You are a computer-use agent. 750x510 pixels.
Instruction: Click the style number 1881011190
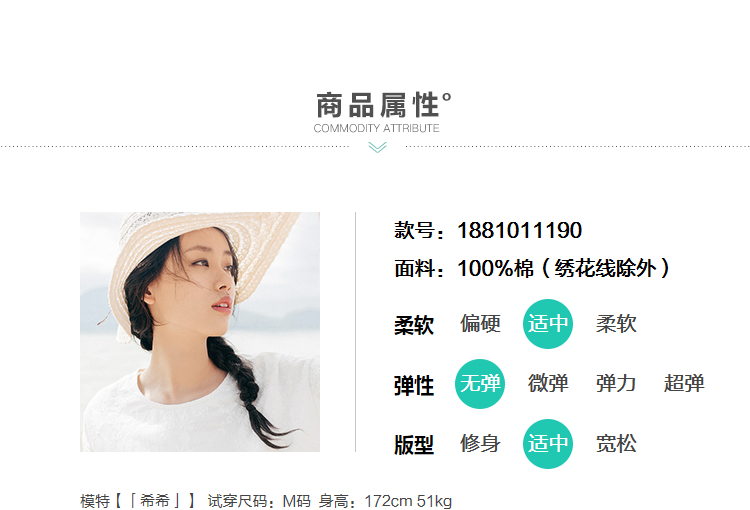coord(519,230)
